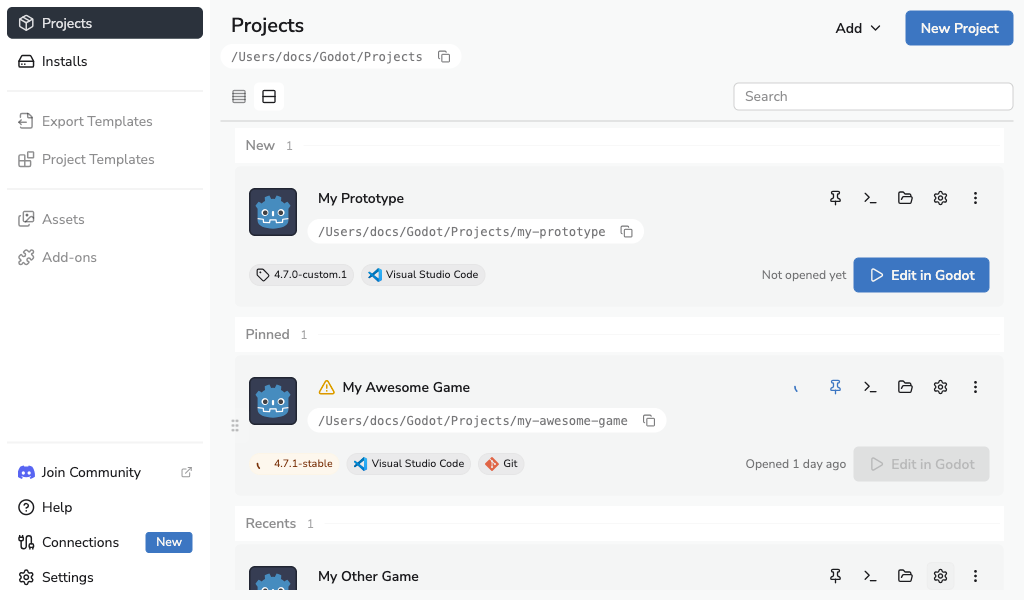Viewport: 1024px width, 600px height.
Task: Open My Other Game settings gear
Action: pyautogui.click(x=940, y=576)
